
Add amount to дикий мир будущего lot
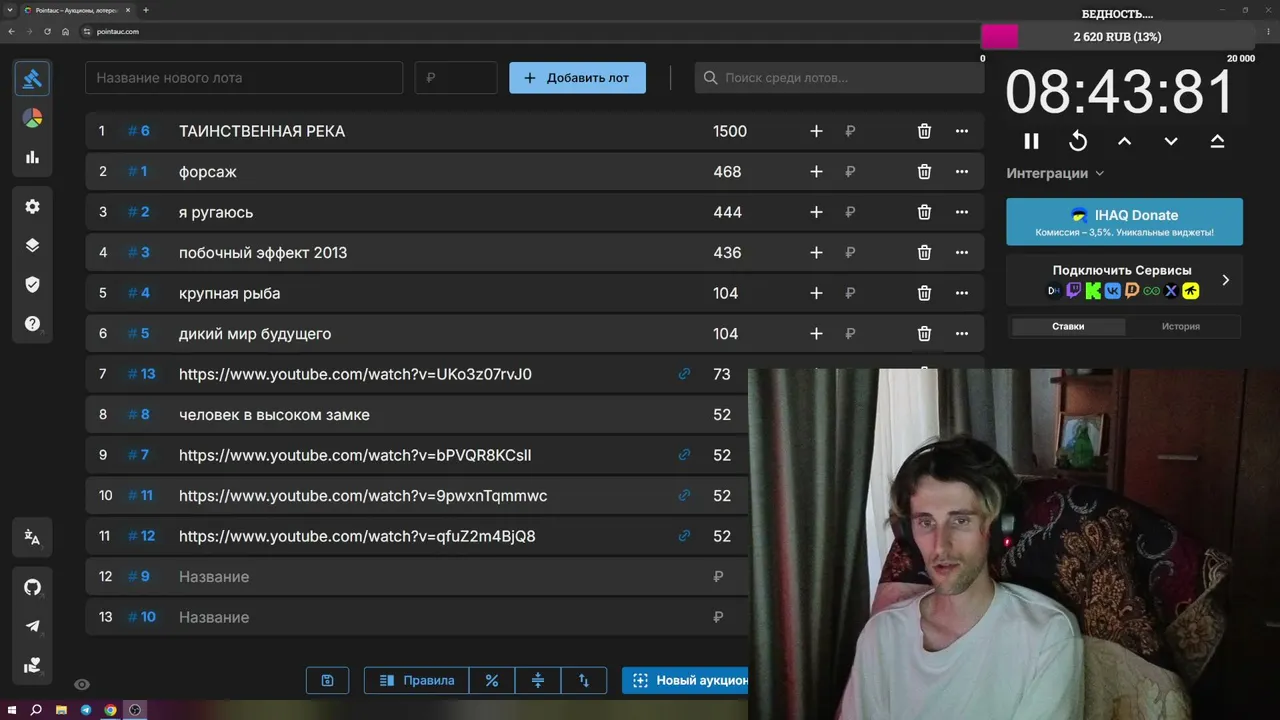point(816,334)
